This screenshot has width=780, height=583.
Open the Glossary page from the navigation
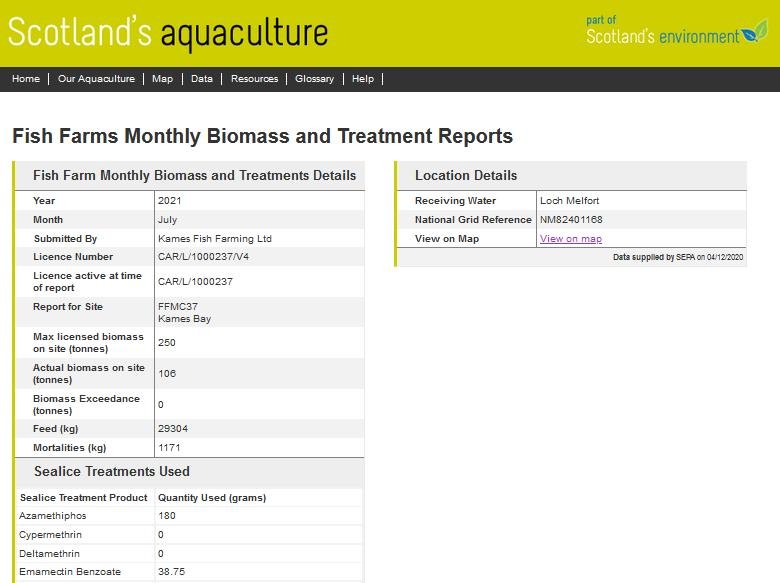[314, 79]
